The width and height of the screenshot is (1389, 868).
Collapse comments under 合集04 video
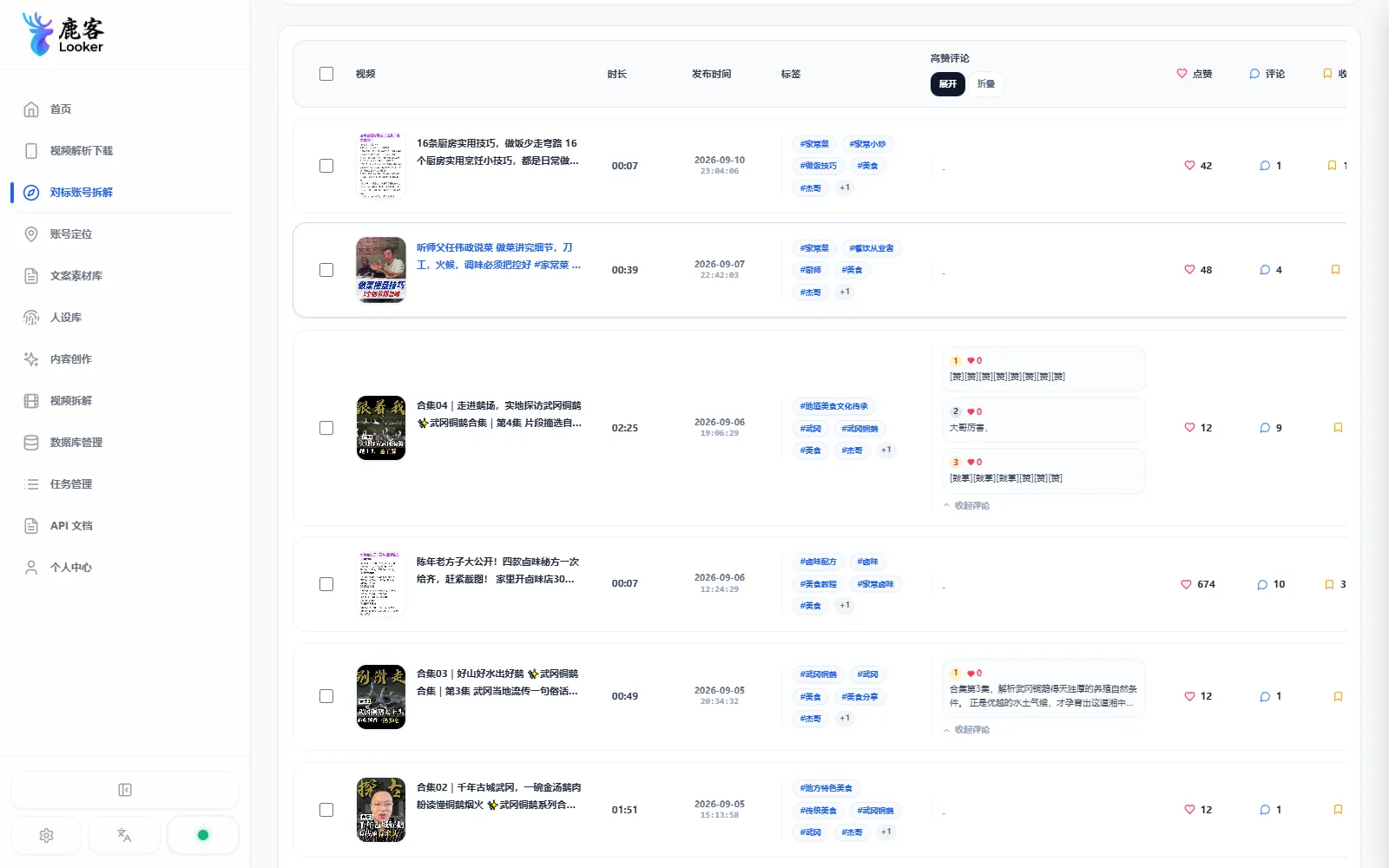pyautogui.click(x=966, y=505)
